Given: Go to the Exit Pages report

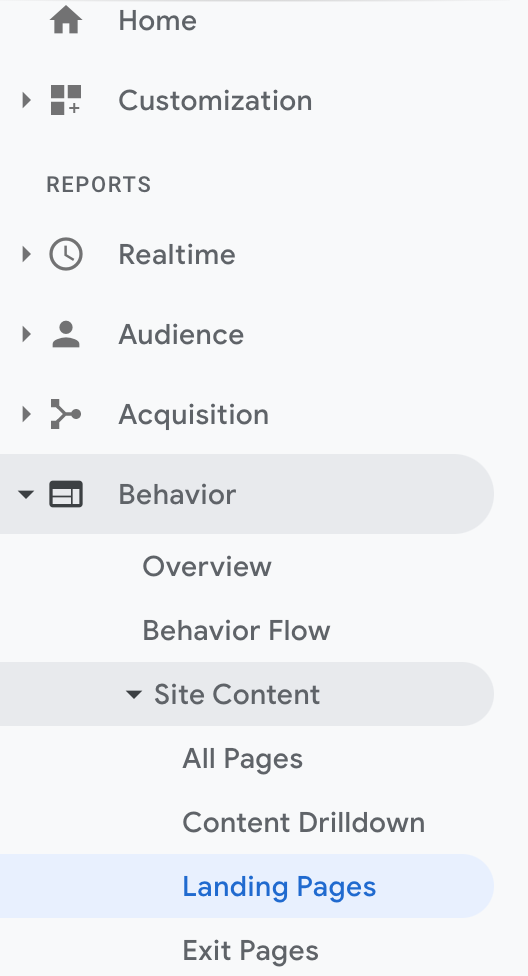Looking at the screenshot, I should click(x=250, y=951).
